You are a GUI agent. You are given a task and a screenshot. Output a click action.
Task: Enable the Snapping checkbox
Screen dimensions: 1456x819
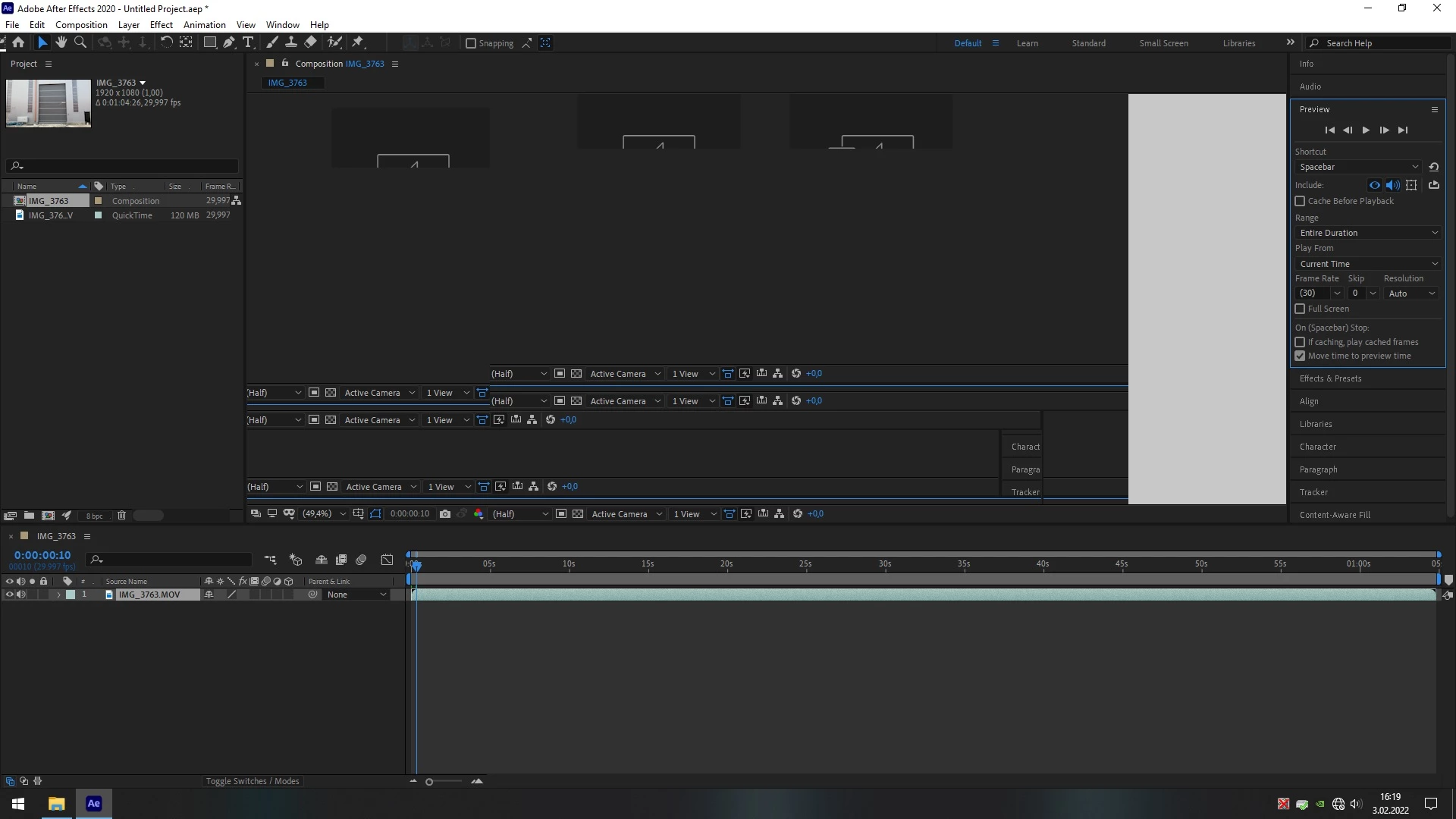tap(471, 43)
